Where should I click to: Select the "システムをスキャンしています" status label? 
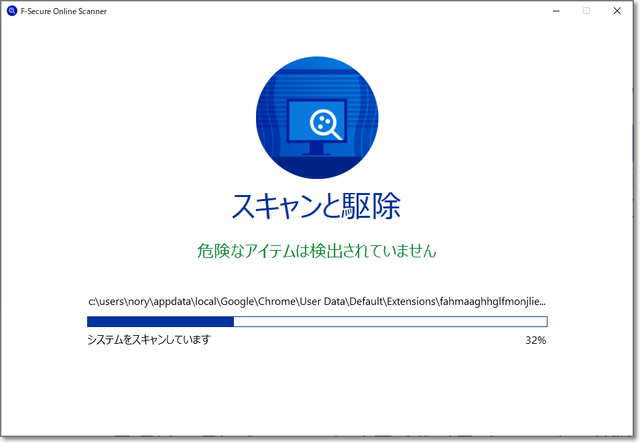(x=149, y=340)
